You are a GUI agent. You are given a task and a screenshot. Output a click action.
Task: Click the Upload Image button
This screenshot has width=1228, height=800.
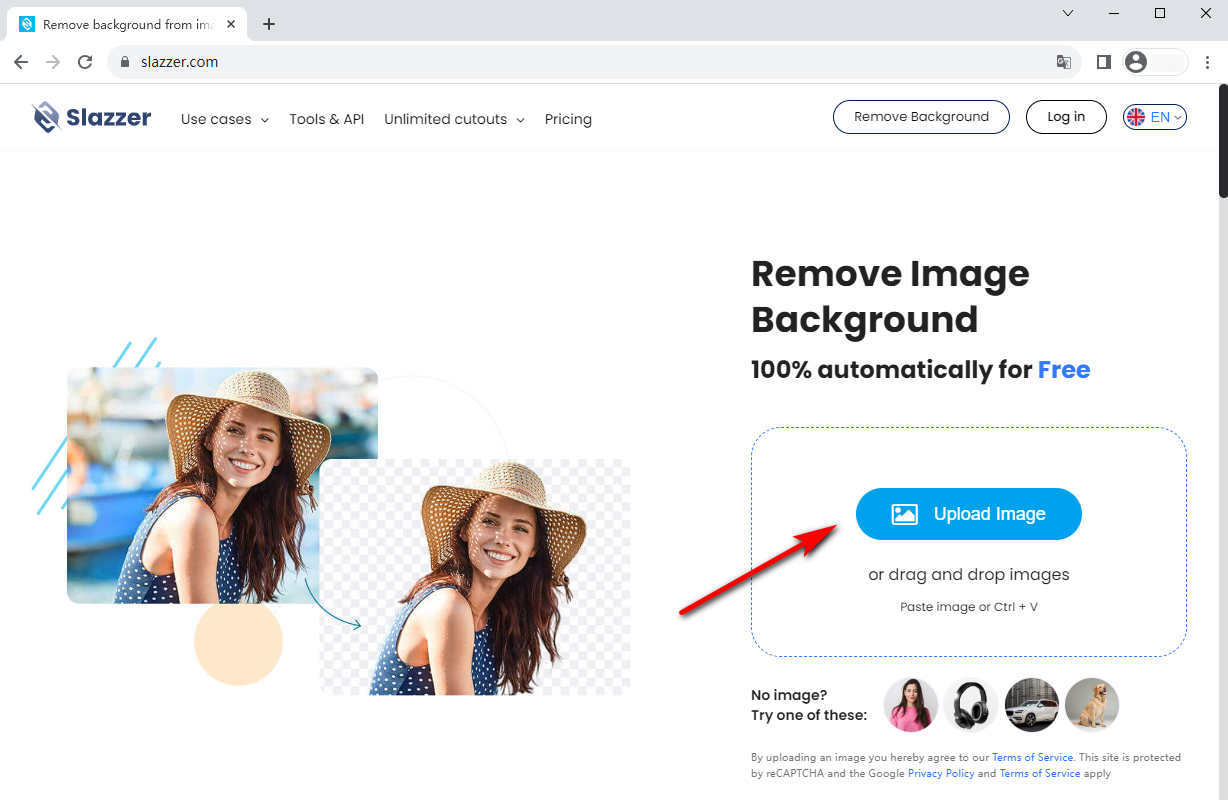click(968, 514)
